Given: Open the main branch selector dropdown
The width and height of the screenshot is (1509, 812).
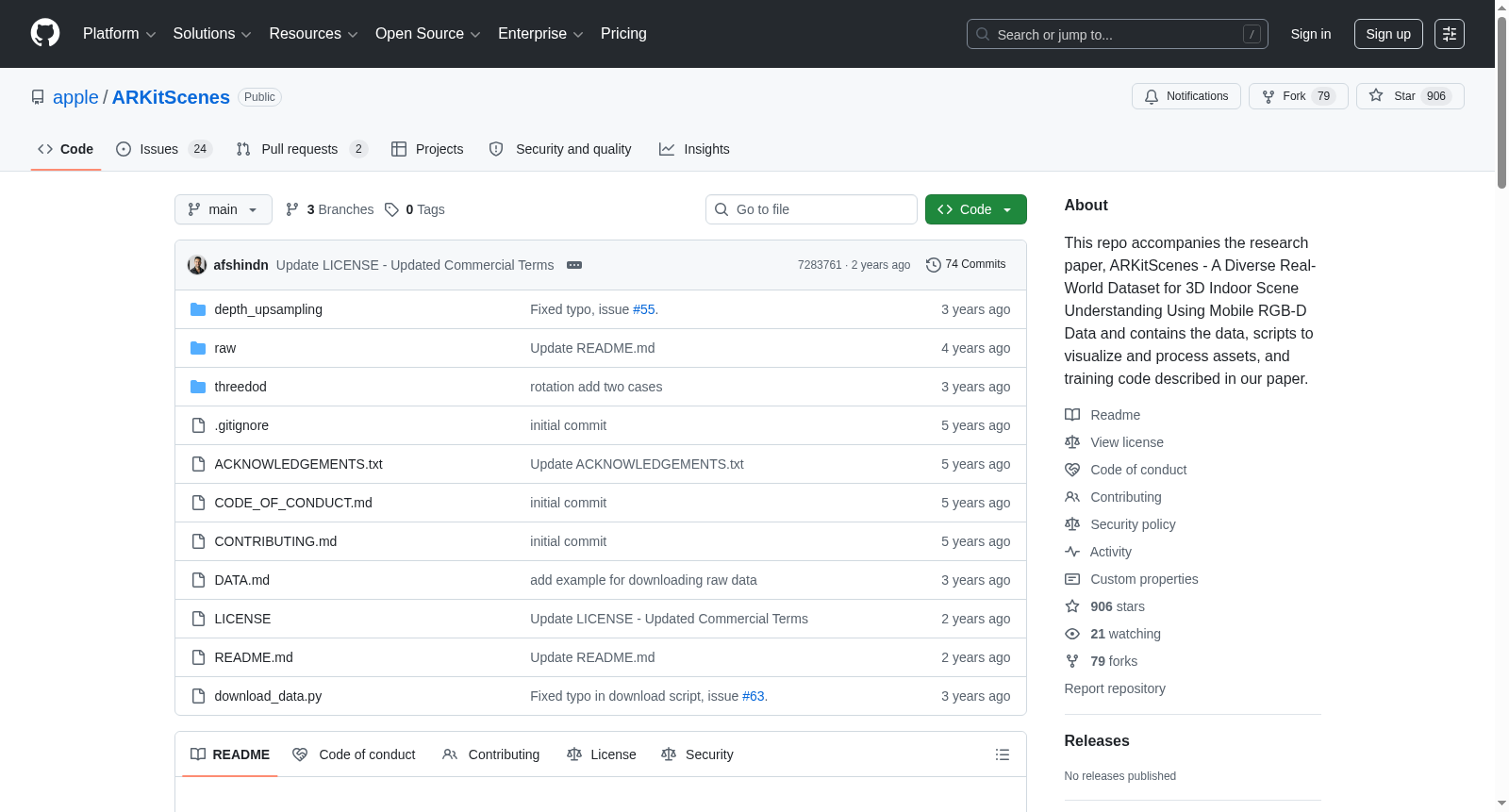Looking at the screenshot, I should pos(224,209).
